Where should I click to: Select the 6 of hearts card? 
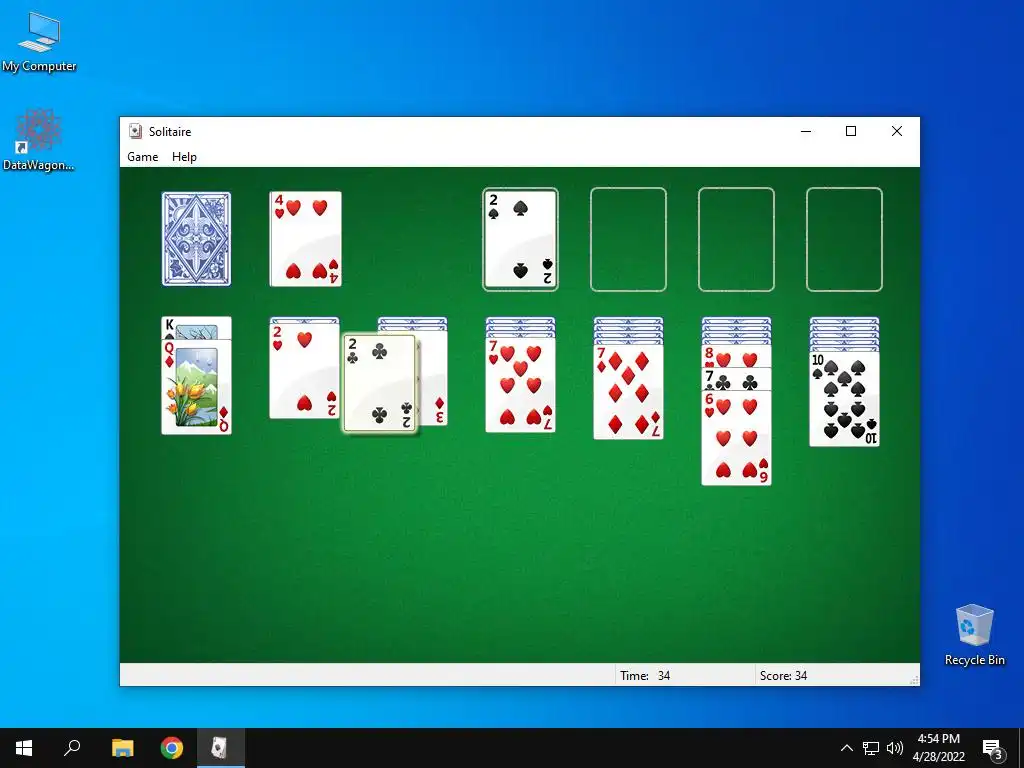point(736,438)
